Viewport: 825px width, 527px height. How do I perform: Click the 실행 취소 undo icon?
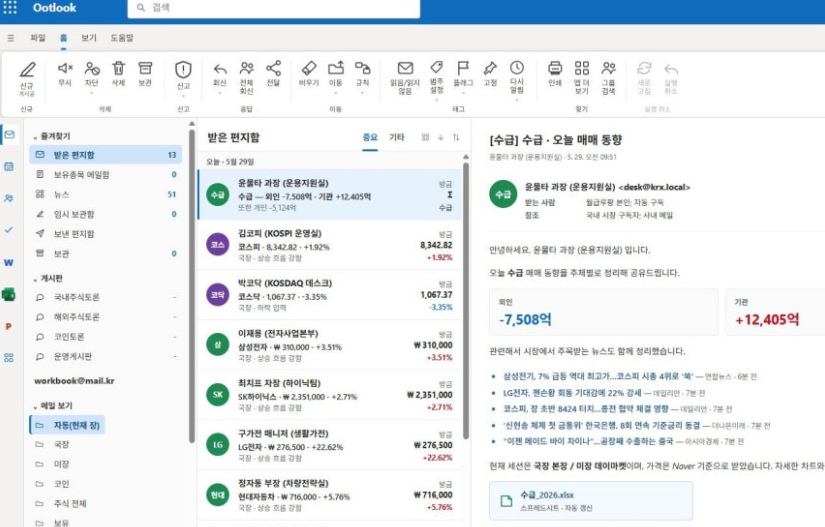(671, 69)
